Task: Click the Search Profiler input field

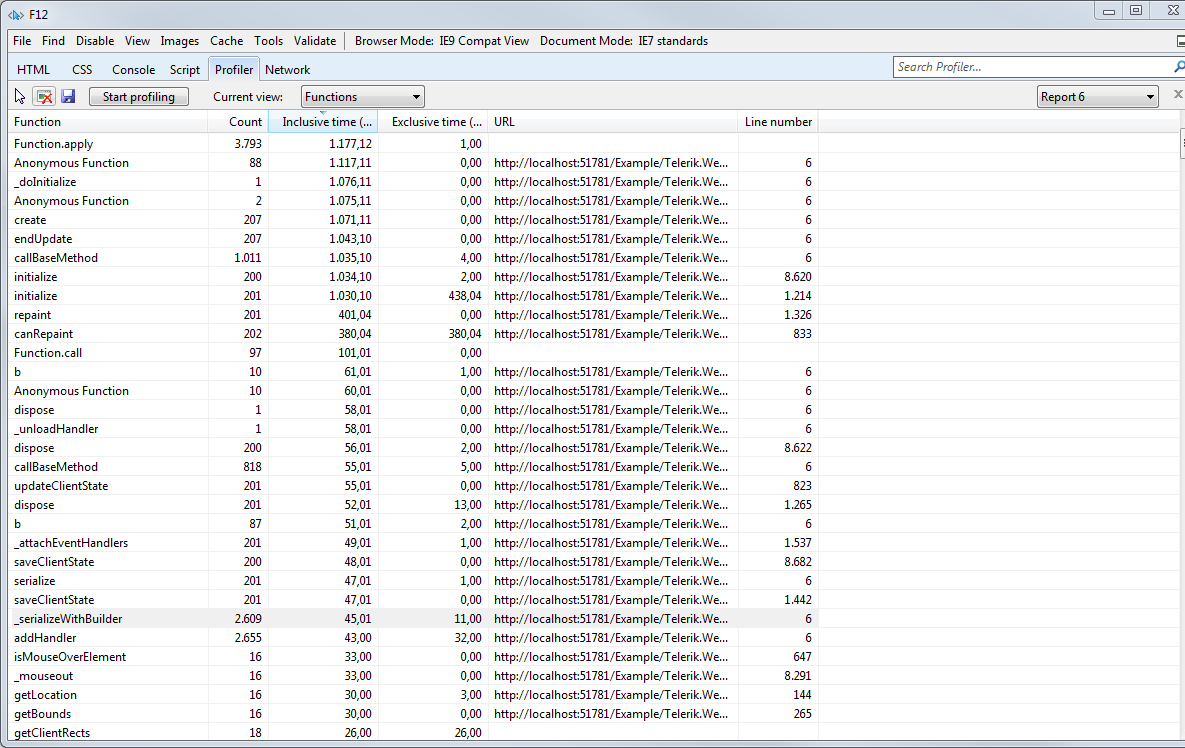Action: [1032, 67]
